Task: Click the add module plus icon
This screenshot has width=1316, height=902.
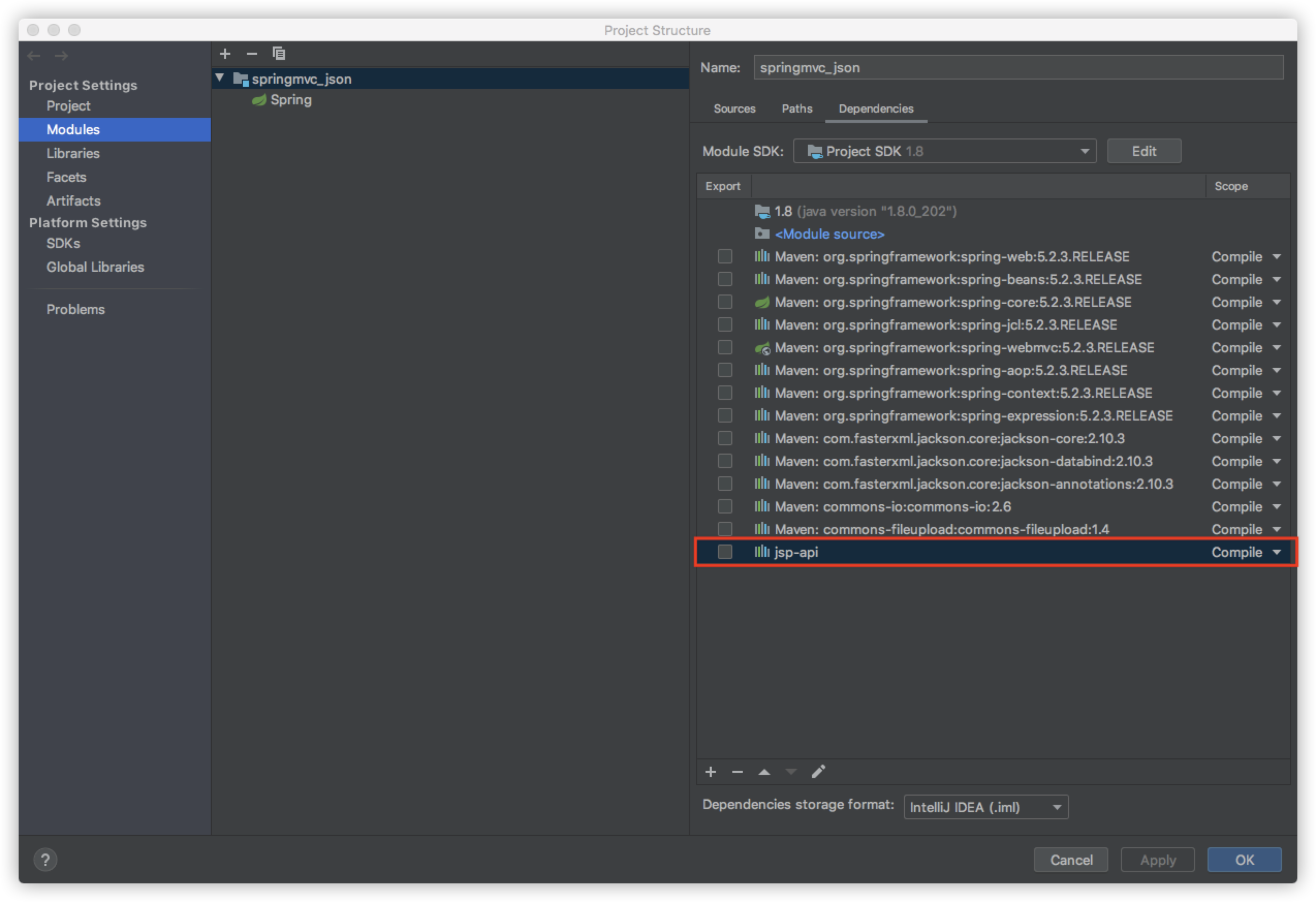Action: 225,54
